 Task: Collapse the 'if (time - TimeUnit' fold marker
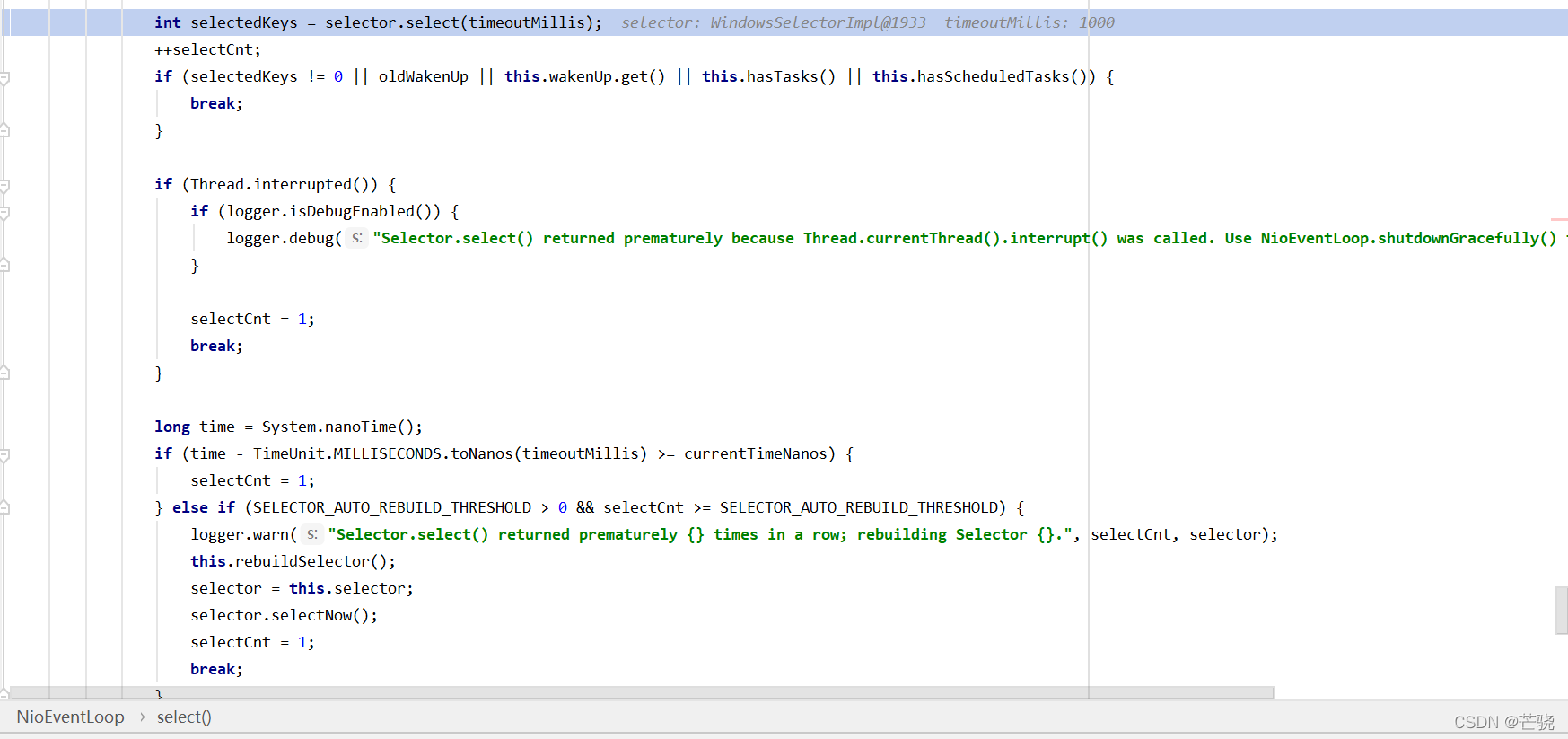click(4, 455)
